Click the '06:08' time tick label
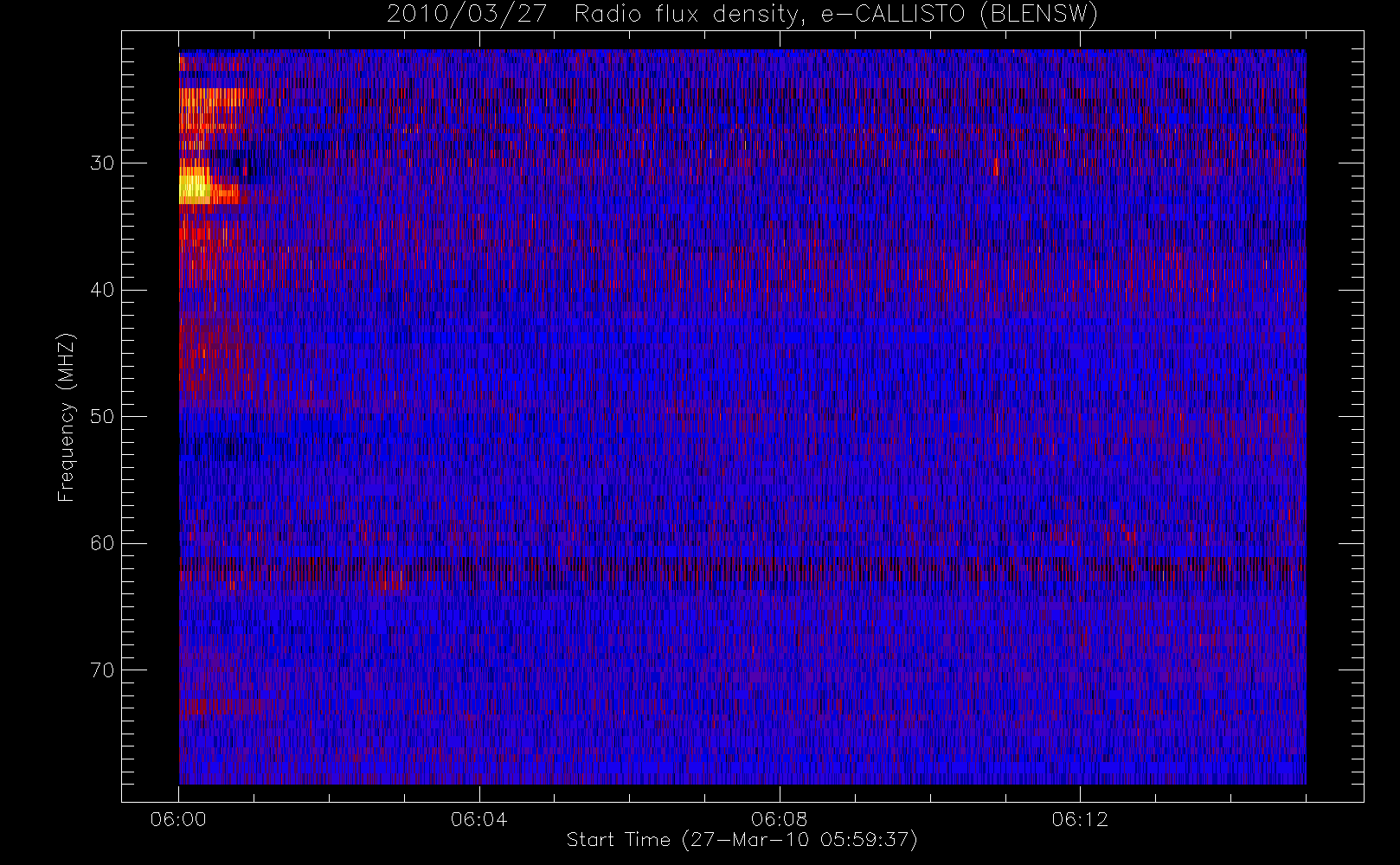Image resolution: width=1400 pixels, height=865 pixels. (779, 819)
